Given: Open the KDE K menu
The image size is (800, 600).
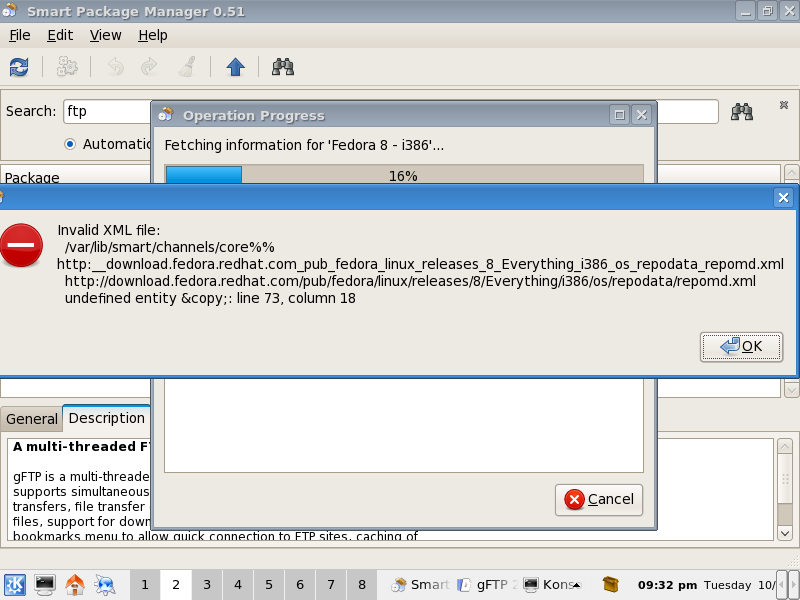Looking at the screenshot, I should click(14, 585).
